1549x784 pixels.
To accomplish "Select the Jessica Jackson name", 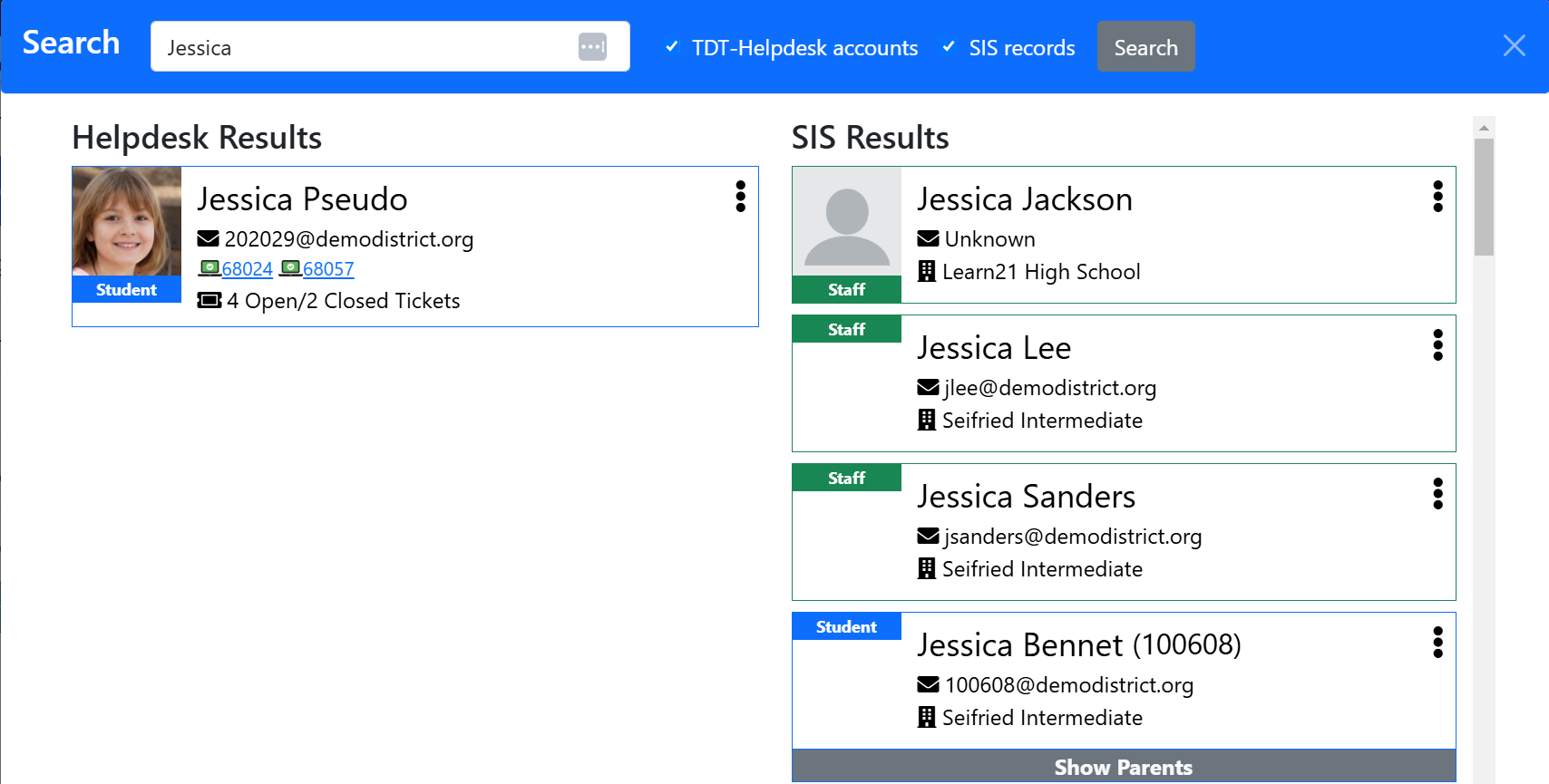I will (x=1025, y=199).
